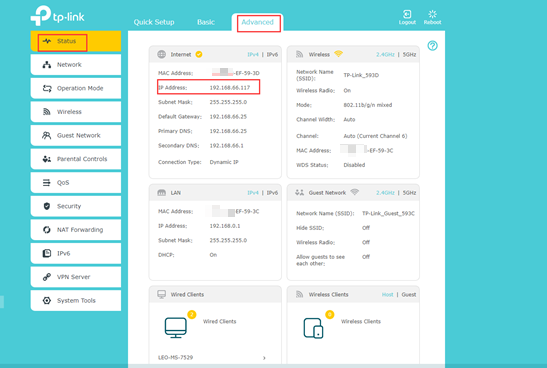This screenshot has height=368, width=547.
Task: Click the SSID value TP-Link_593D
Action: tap(361, 75)
